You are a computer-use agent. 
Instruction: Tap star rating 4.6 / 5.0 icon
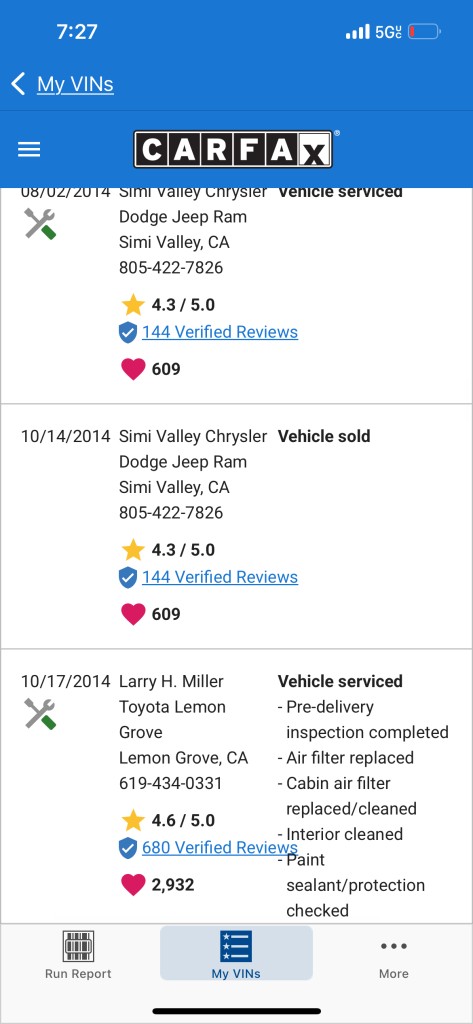point(133,820)
